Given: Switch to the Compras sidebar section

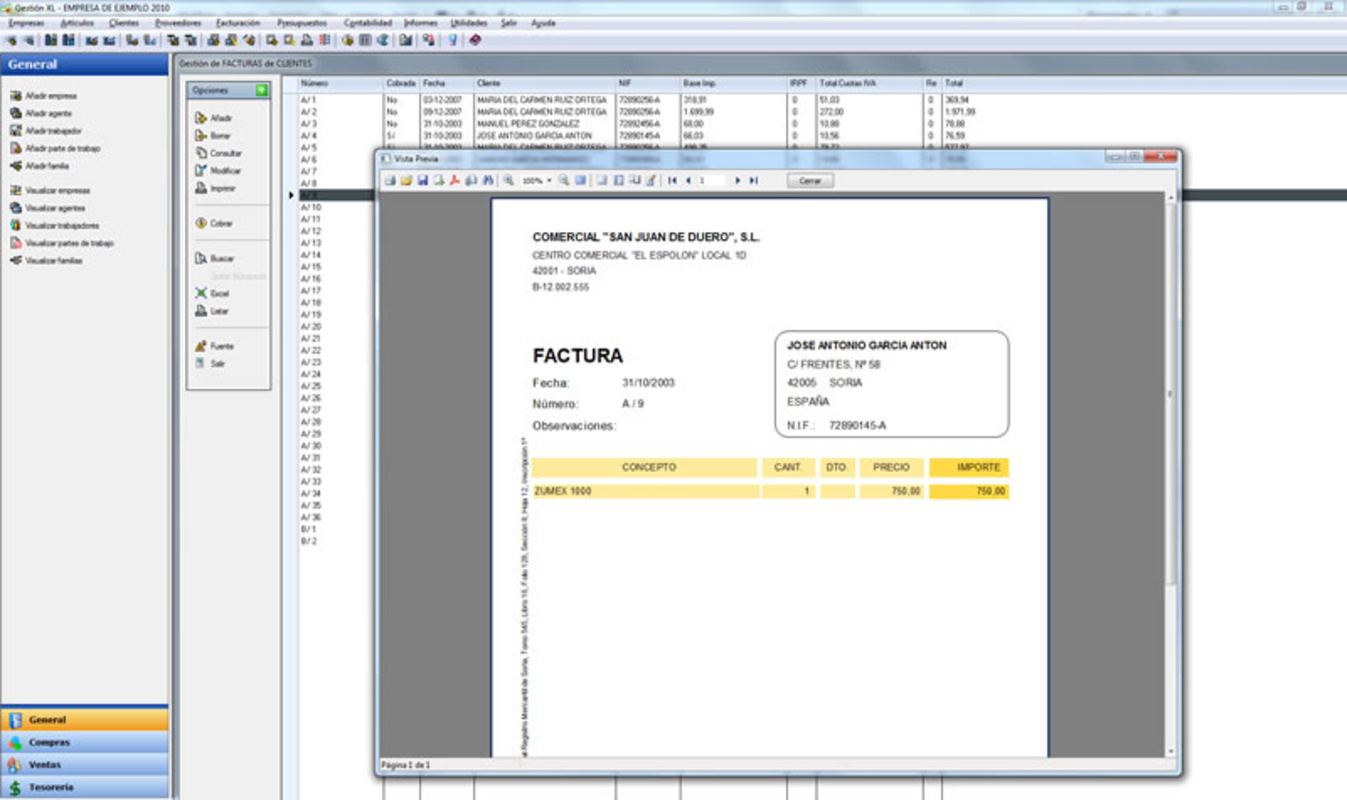Looking at the screenshot, I should (84, 742).
